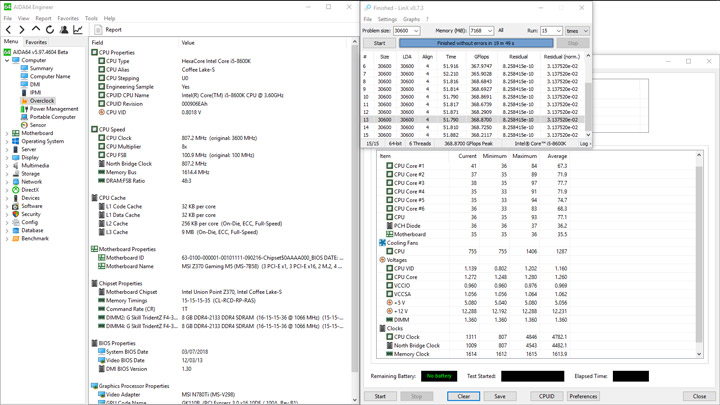This screenshot has width=720, height=405.
Task: Open the AIDA64 Report menu
Action: [43, 18]
